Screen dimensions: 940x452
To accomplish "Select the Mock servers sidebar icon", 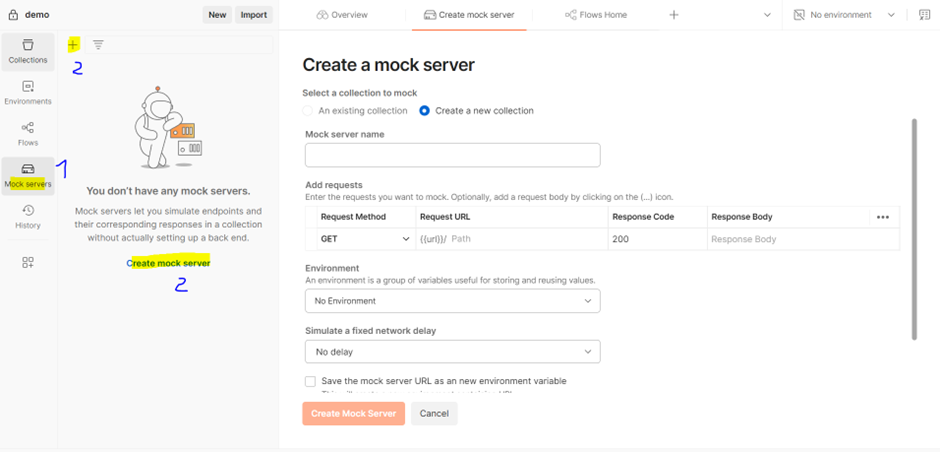I will coord(28,175).
